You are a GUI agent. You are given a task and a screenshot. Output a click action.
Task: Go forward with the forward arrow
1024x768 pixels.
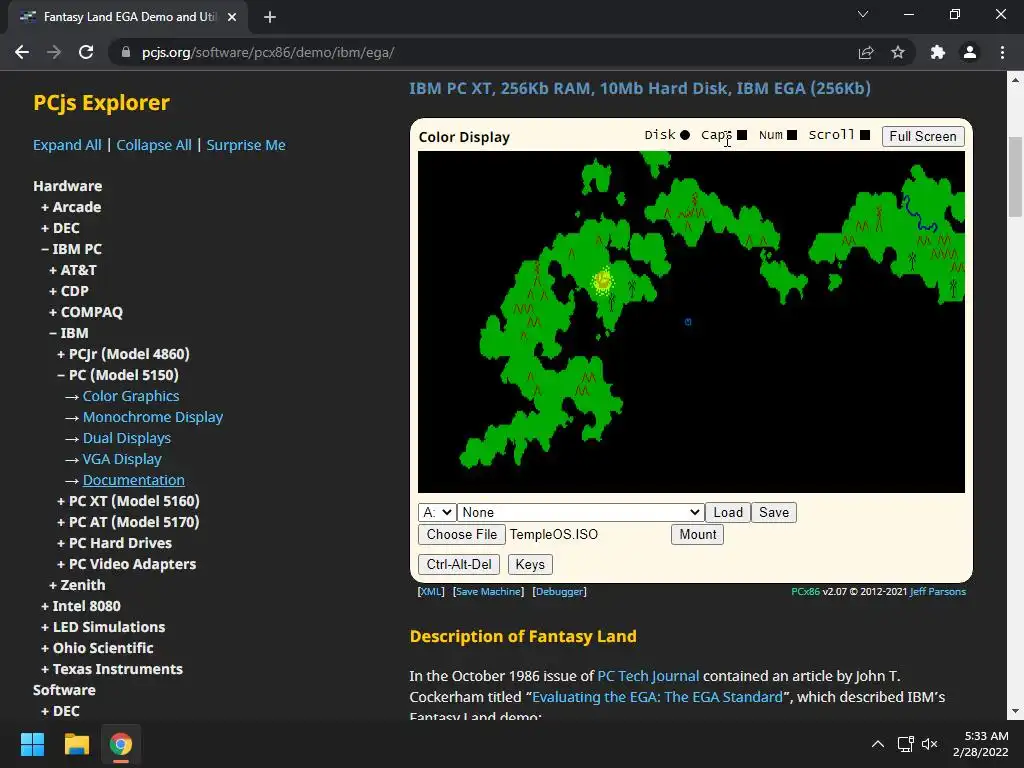pos(54,52)
